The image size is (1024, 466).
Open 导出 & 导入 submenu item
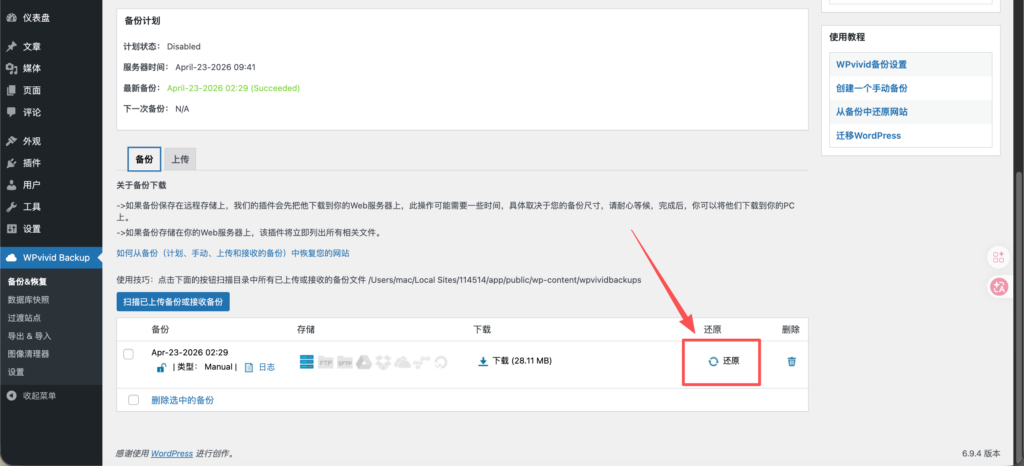pyautogui.click(x=29, y=336)
